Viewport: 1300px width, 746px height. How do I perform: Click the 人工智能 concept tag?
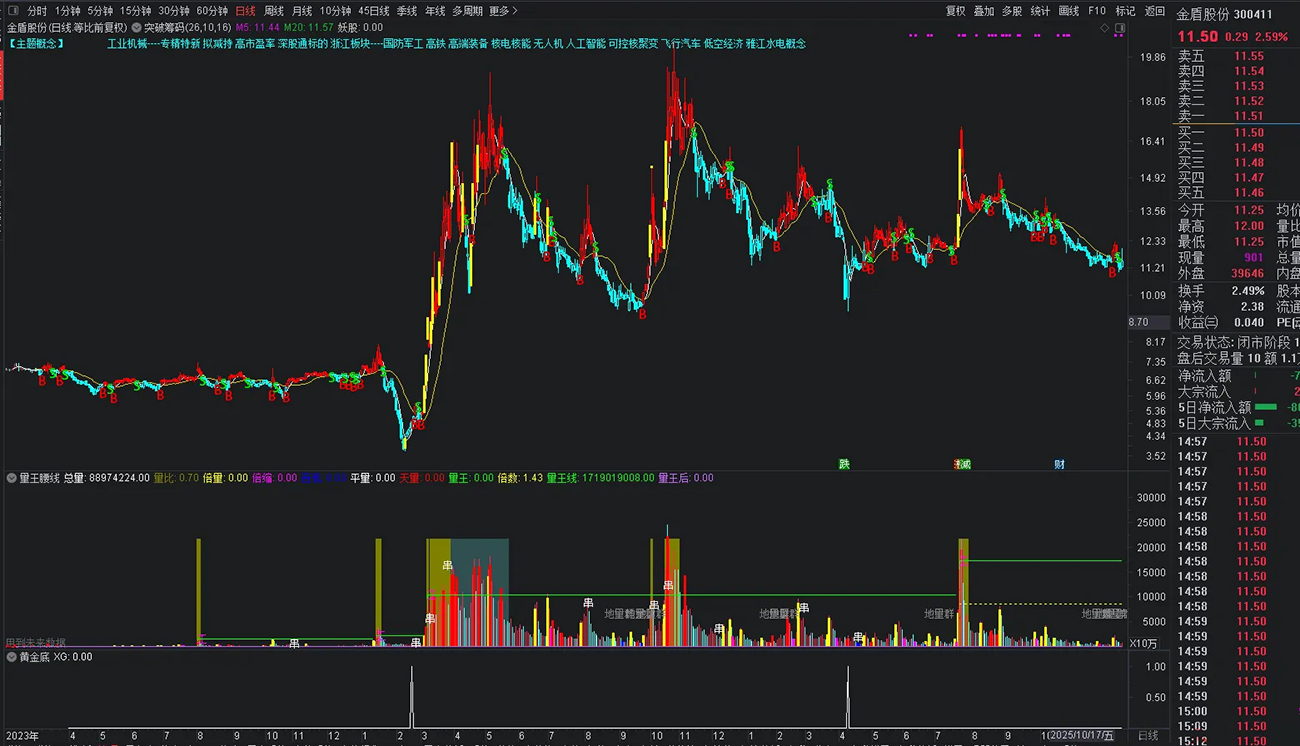pos(585,43)
